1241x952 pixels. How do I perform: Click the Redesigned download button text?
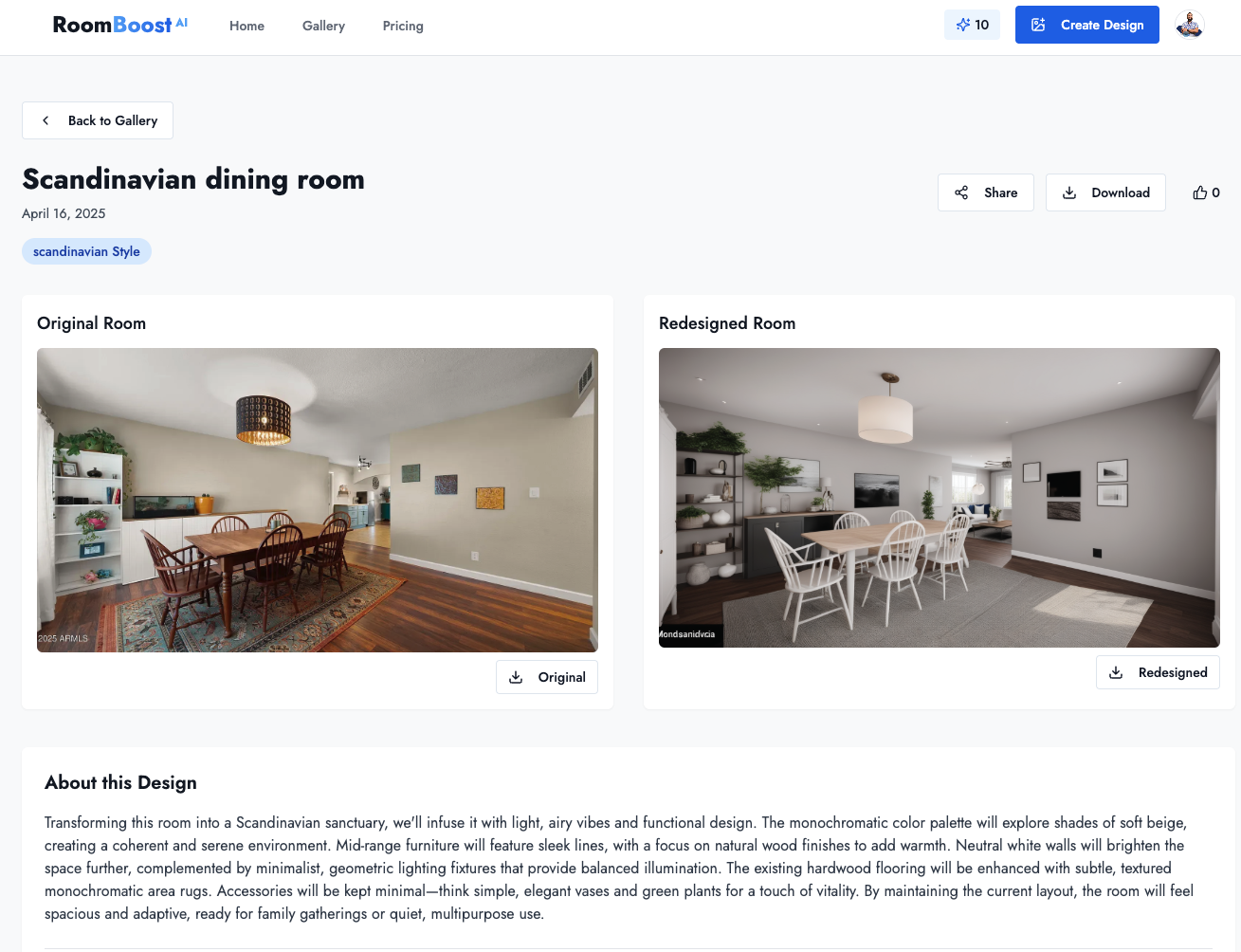[x=1173, y=672]
